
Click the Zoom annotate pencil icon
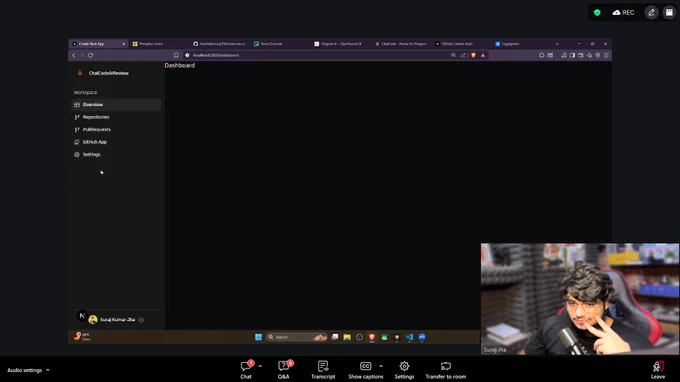point(651,13)
